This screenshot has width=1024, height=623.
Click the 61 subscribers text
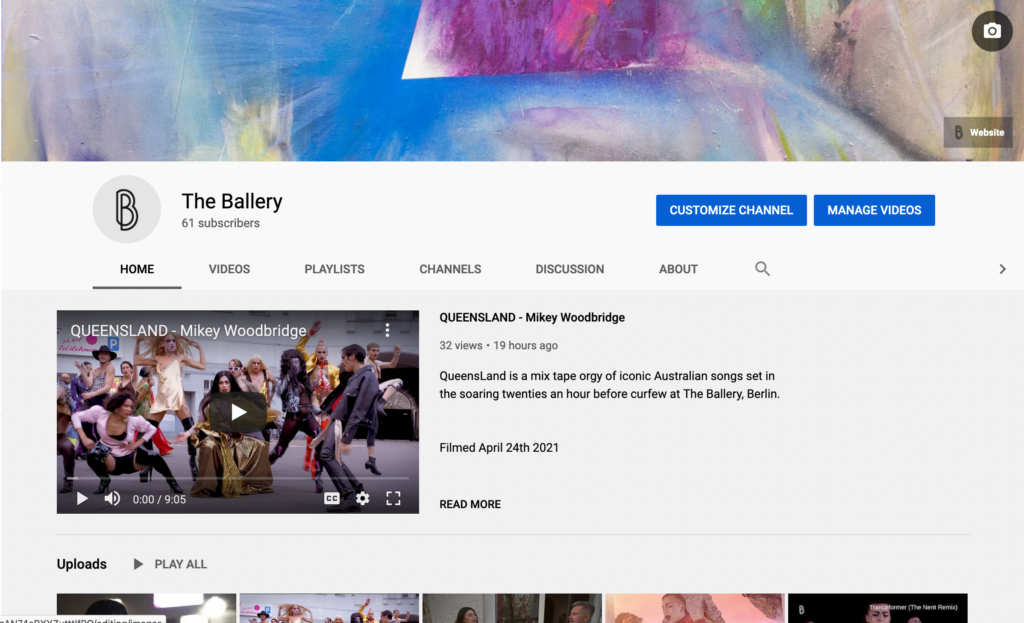click(x=221, y=223)
